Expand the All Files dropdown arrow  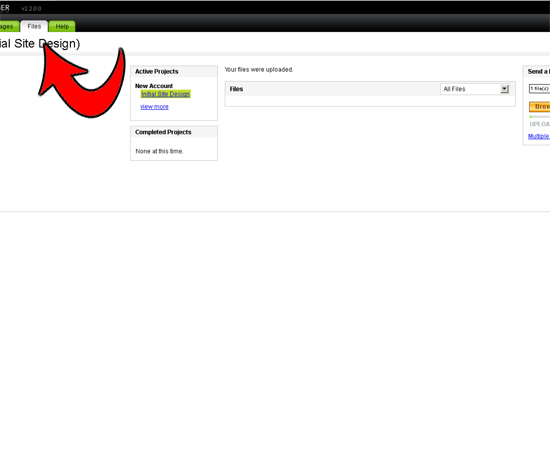tap(505, 89)
